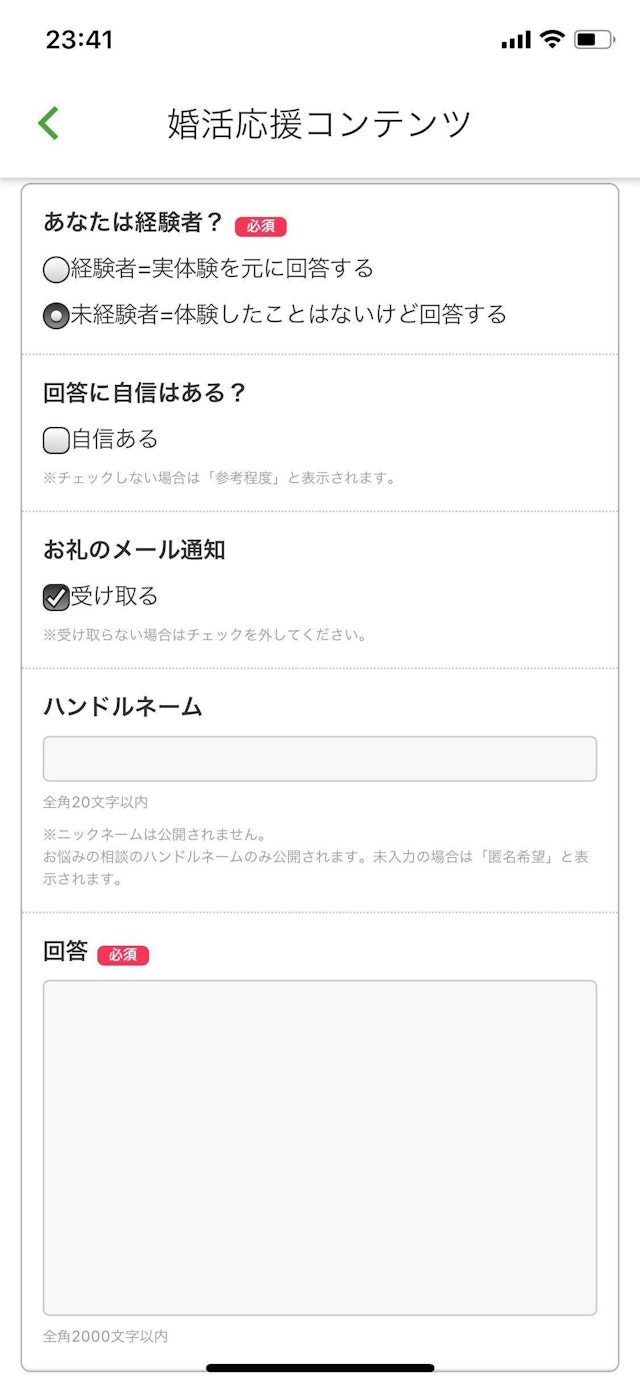Click the 必須 badge beside 回答 heading
This screenshot has width=640, height=1386.
tap(123, 955)
